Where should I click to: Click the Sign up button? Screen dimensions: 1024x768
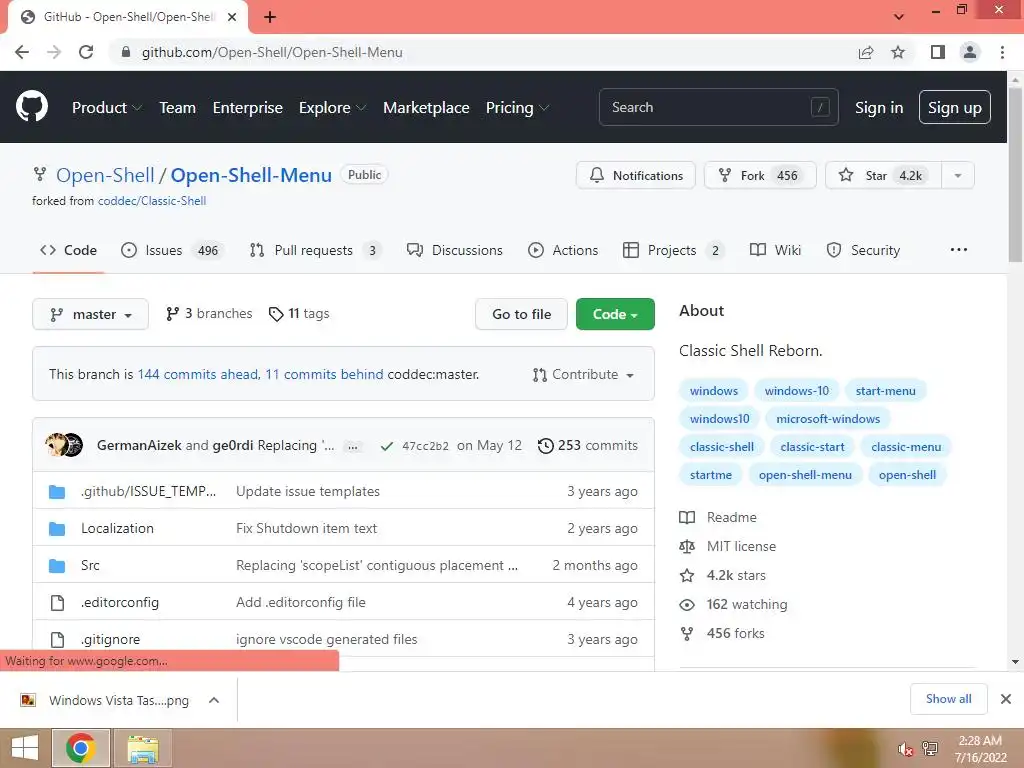coord(954,107)
